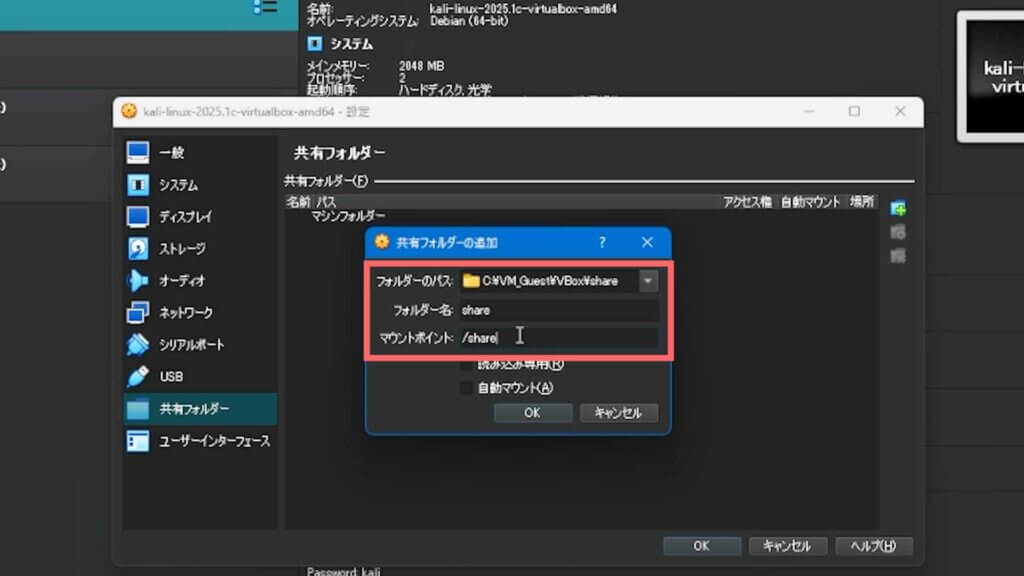Close the 共有フォルダーの追加 dialog
Screen dimensions: 1024x576
point(647,242)
